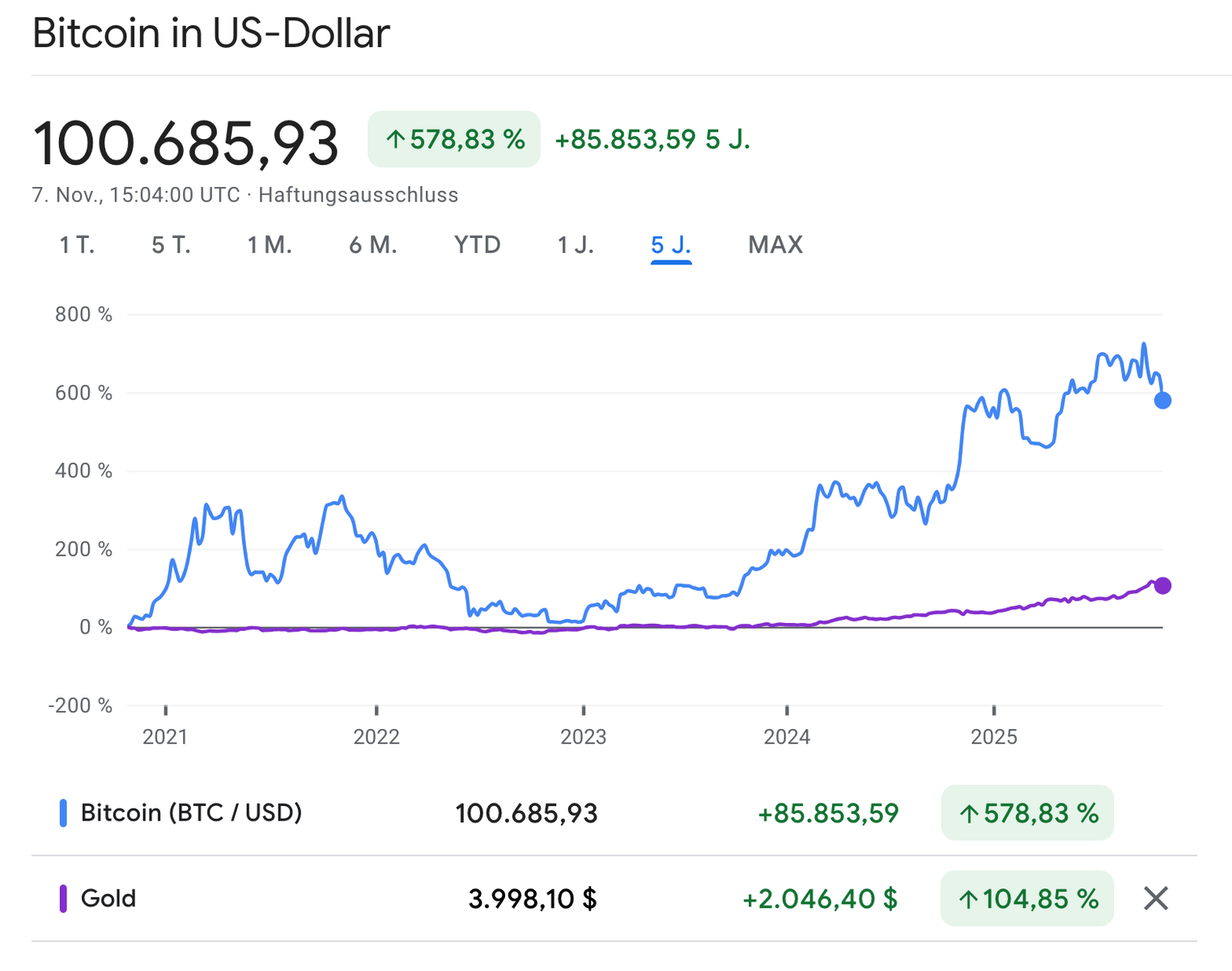The image size is (1232, 971).
Task: Select the 1 T. time range tab
Action: 77,244
